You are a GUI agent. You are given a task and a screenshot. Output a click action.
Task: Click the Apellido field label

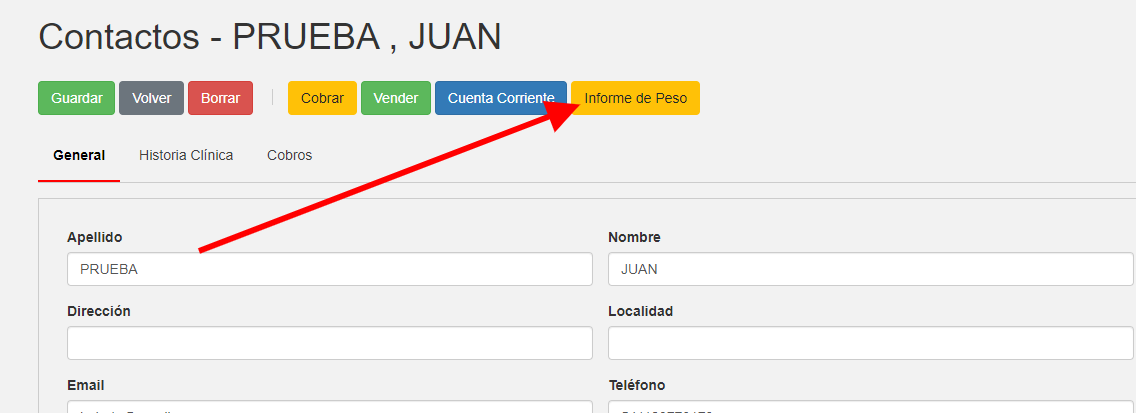[x=94, y=237]
